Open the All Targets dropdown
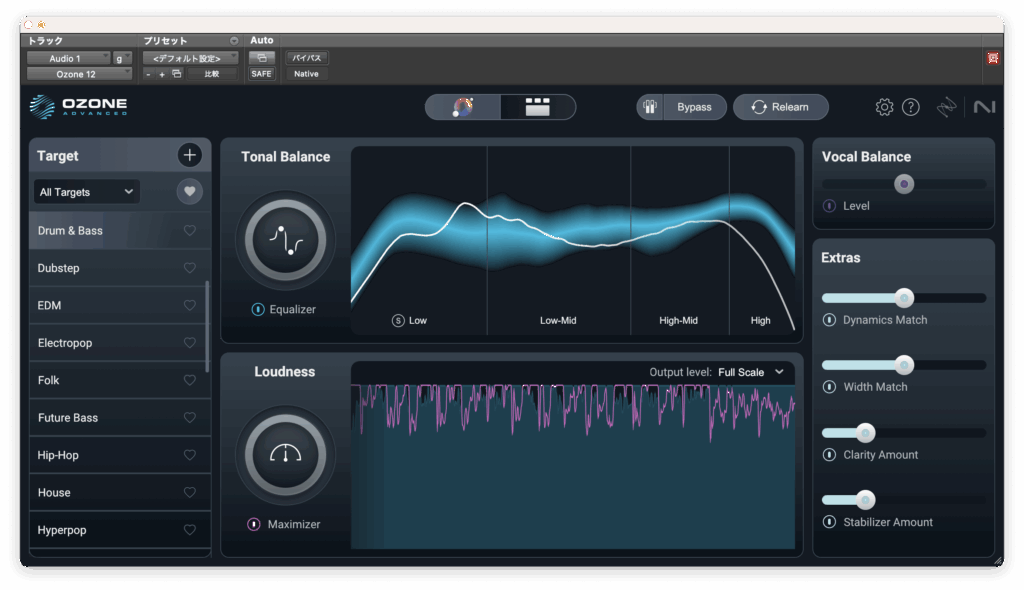 coord(86,192)
